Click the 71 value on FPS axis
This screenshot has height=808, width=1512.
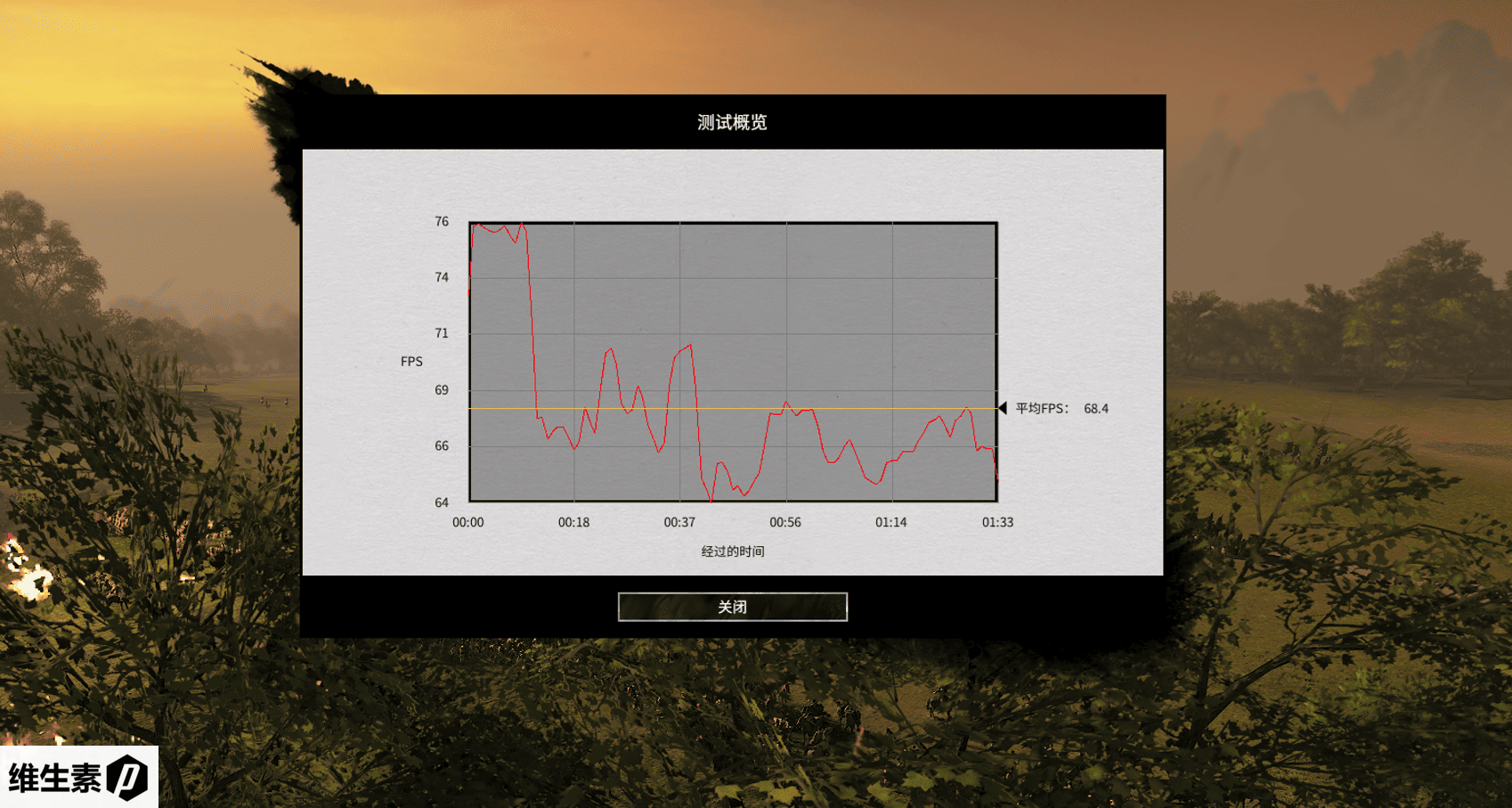[442, 334]
